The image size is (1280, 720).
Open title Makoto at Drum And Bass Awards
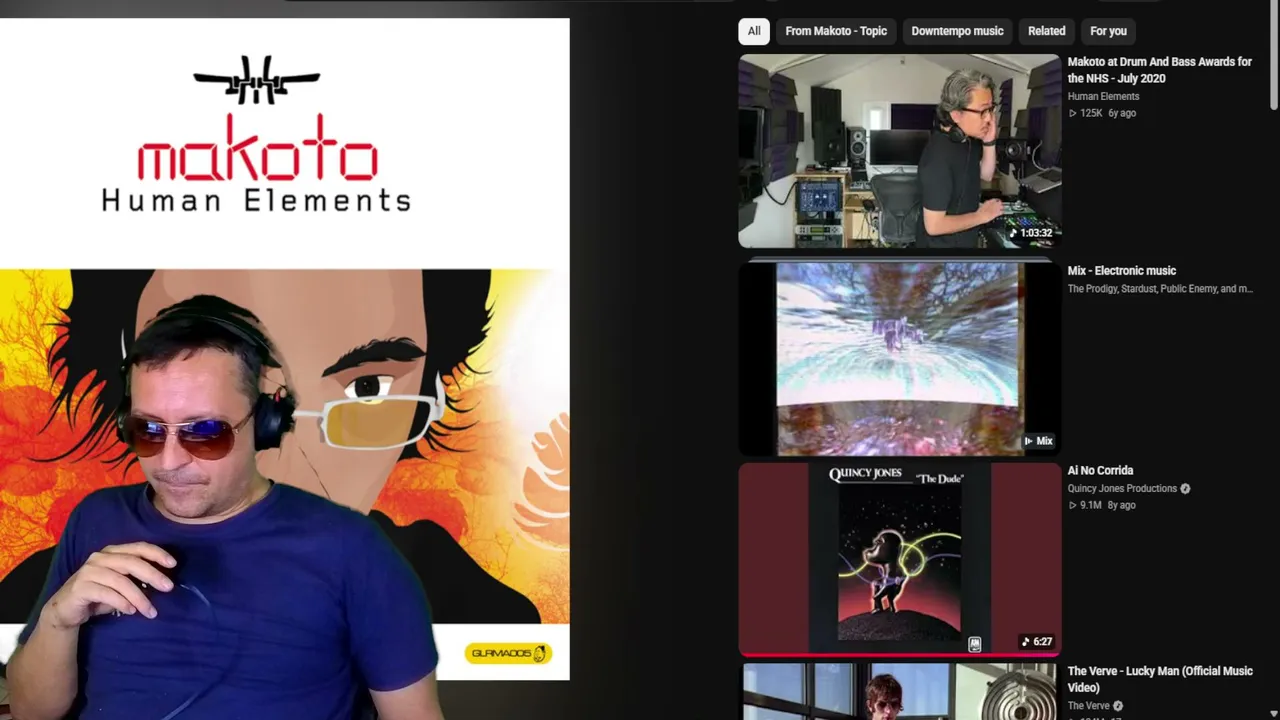click(1160, 70)
